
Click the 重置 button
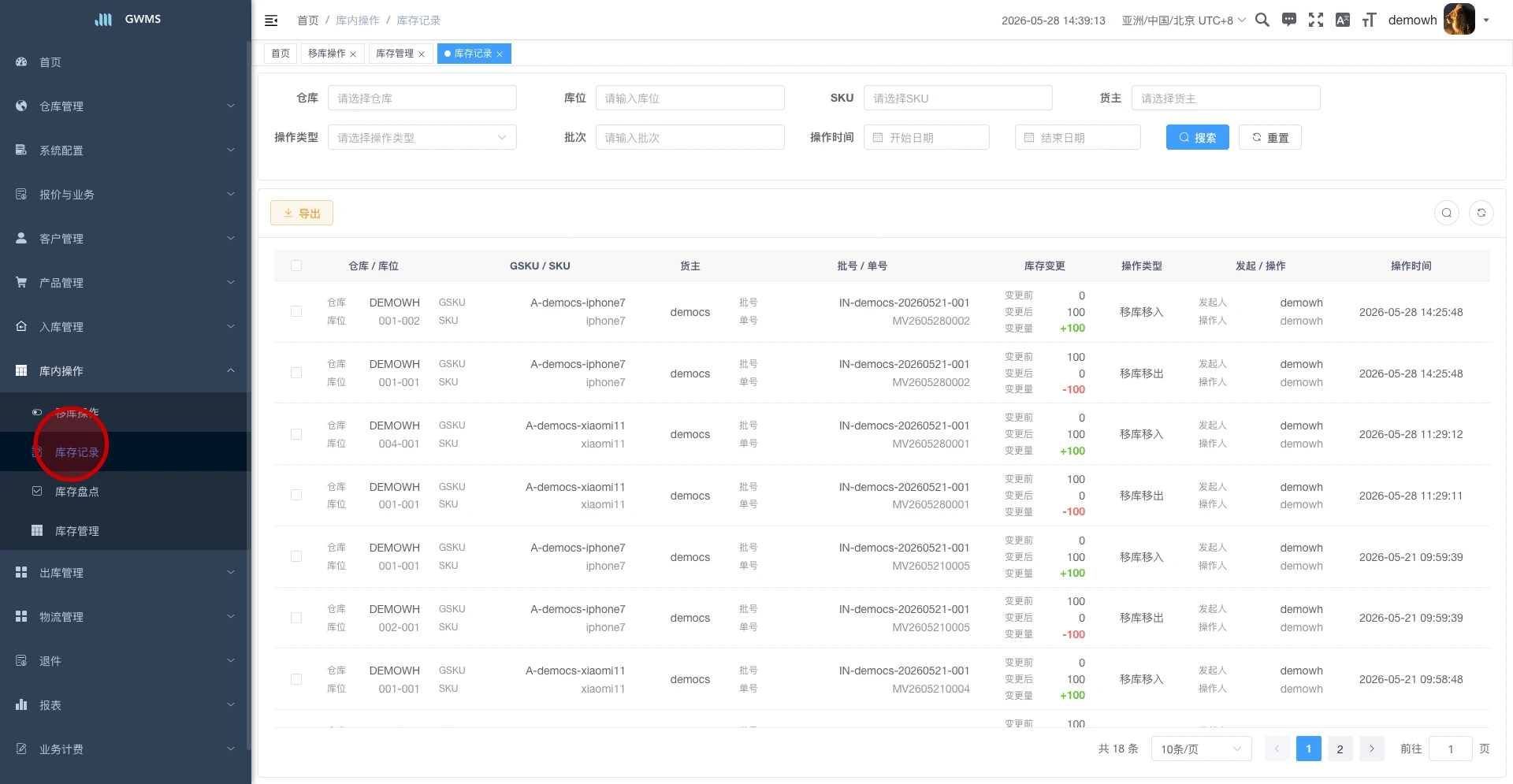point(1270,137)
